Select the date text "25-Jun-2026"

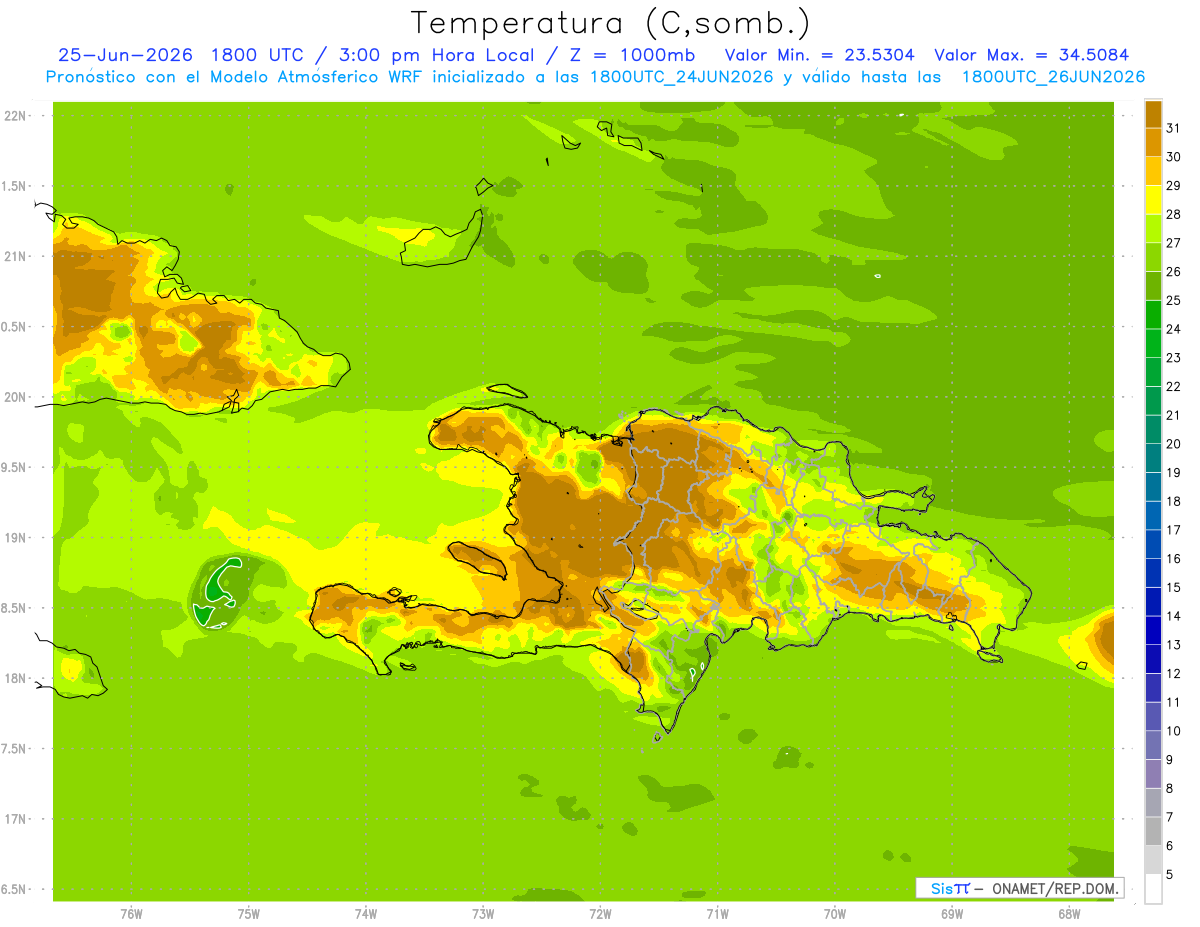125,55
